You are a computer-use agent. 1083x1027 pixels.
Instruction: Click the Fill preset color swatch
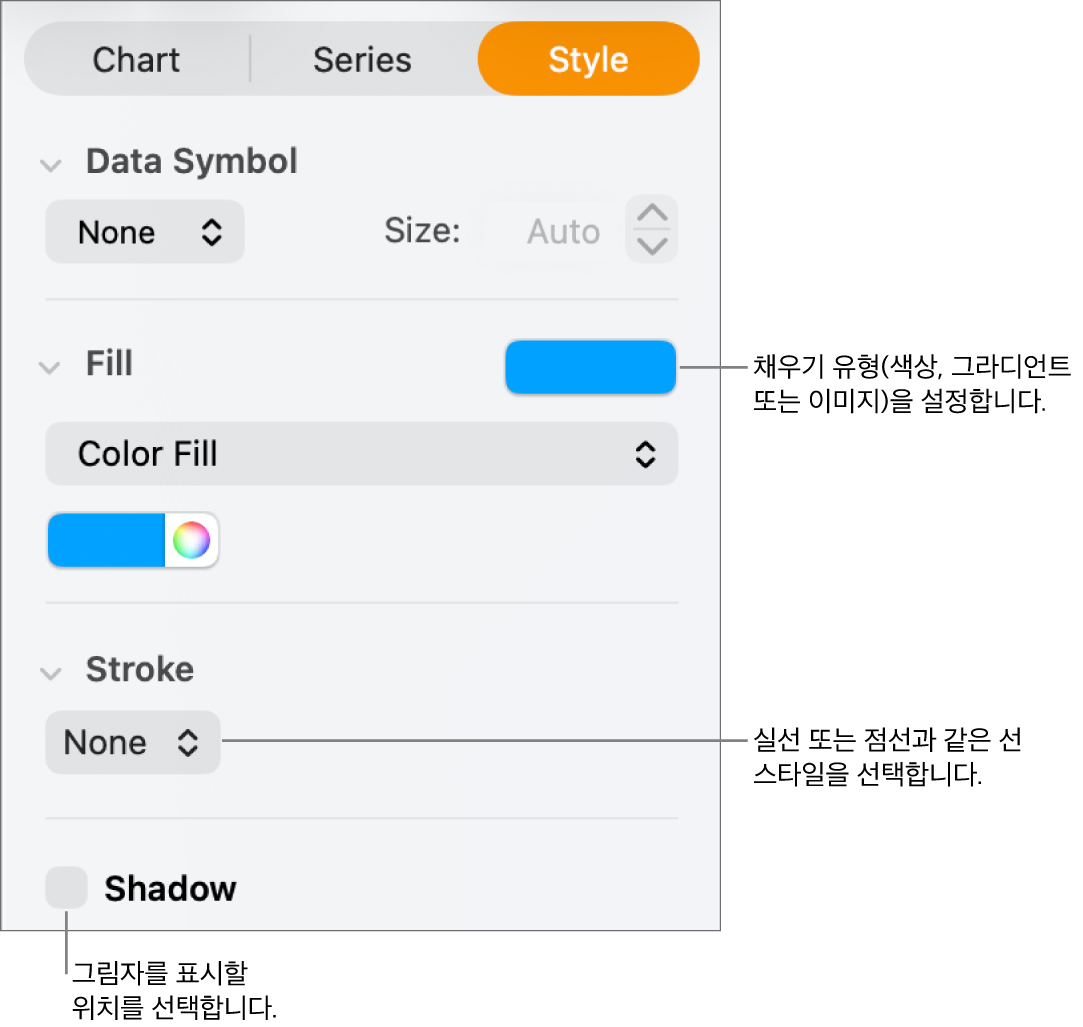coord(590,367)
